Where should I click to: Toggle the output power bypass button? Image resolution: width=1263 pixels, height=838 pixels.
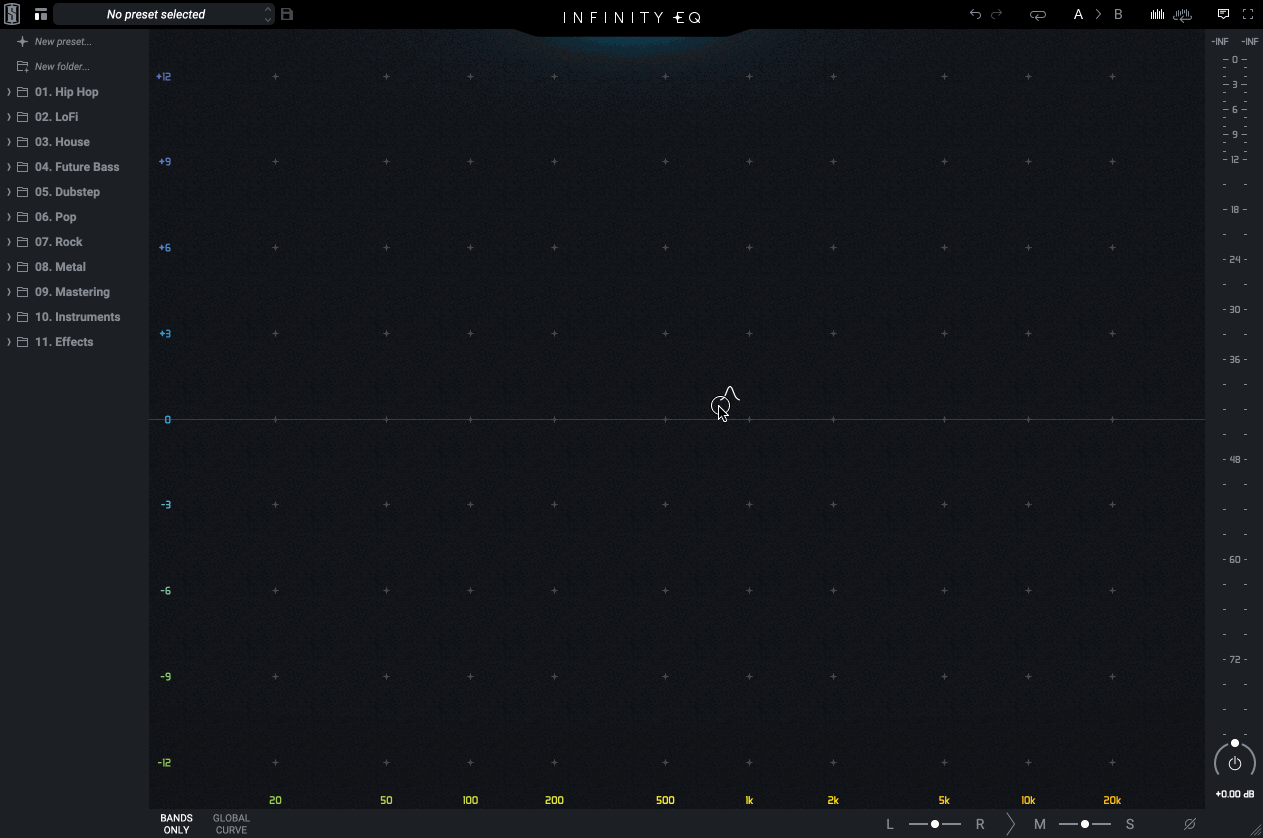[1235, 763]
